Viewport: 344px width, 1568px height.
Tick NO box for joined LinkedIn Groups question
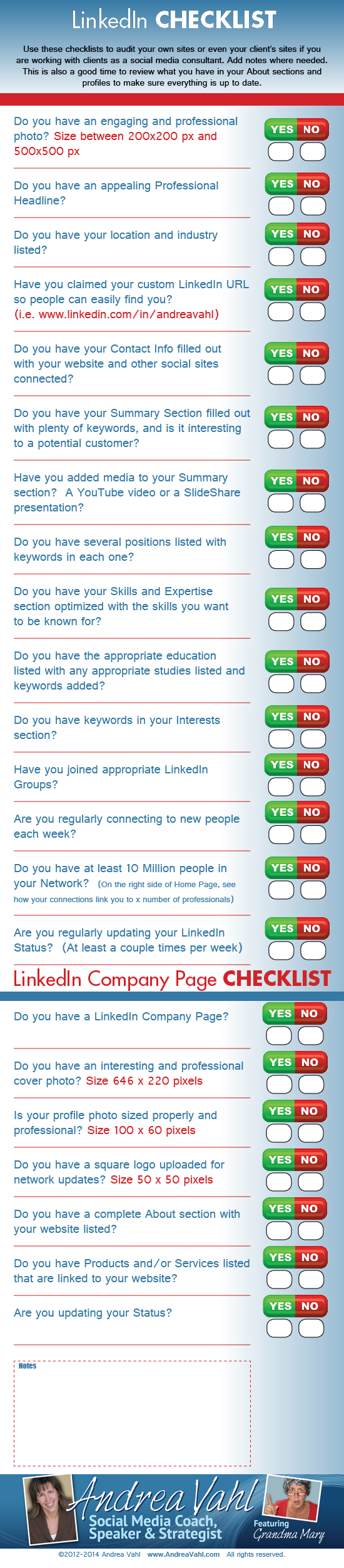313,787
